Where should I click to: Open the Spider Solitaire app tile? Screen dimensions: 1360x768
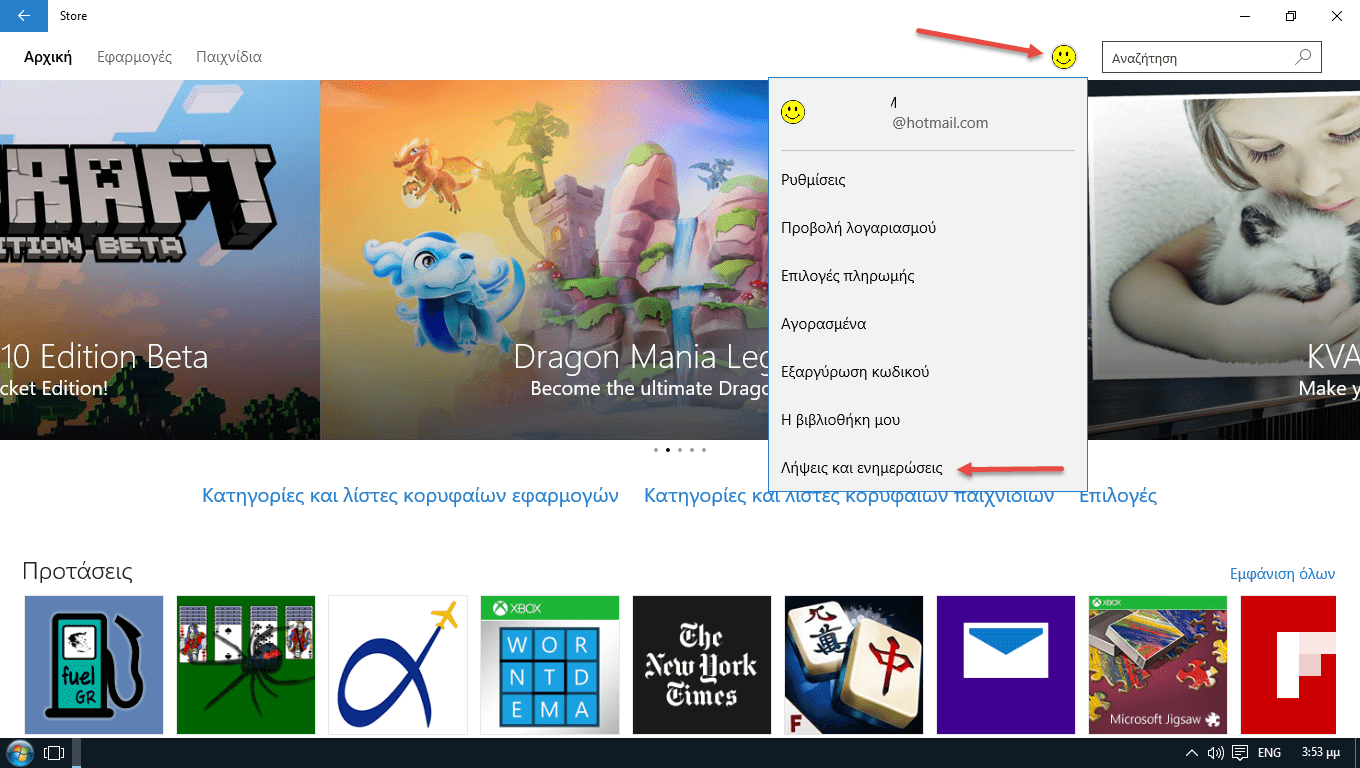246,665
